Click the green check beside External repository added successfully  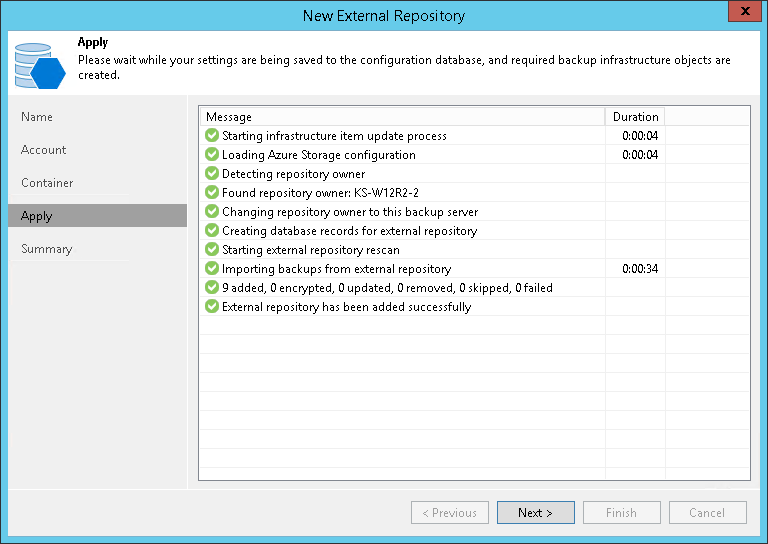212,307
